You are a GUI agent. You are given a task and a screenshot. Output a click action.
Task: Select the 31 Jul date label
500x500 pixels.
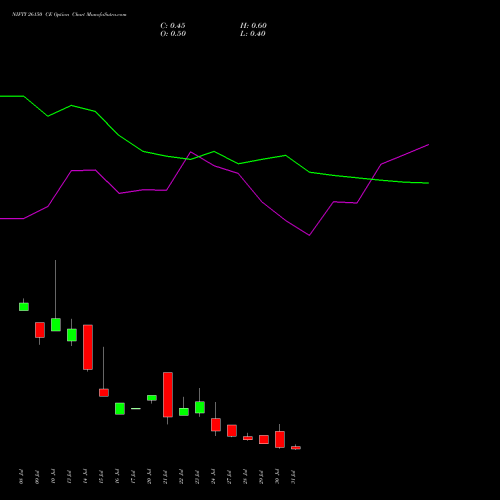[x=294, y=477]
